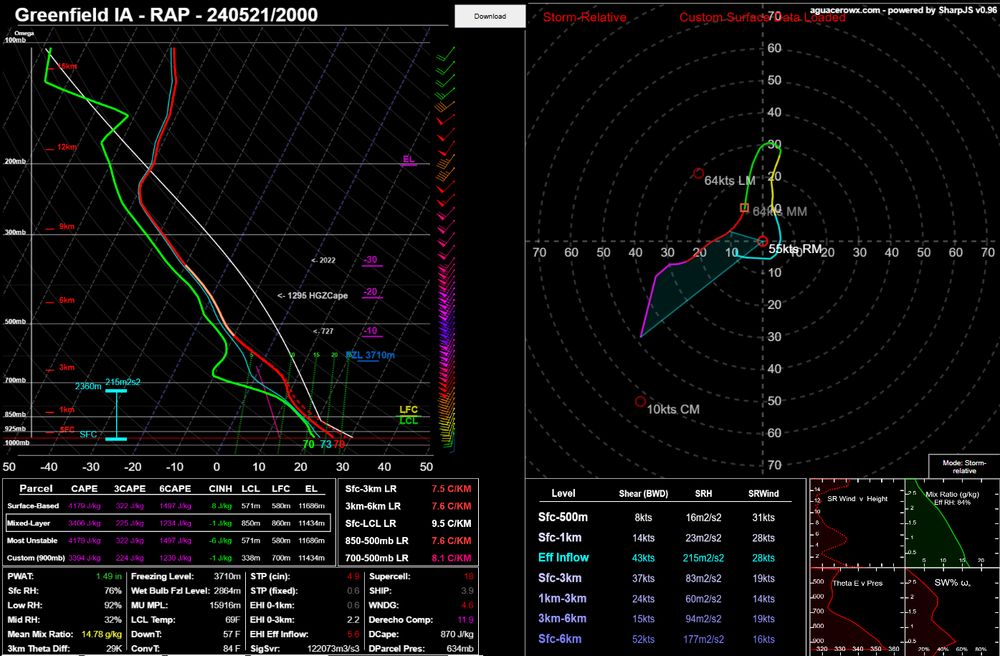Click the Sfc-3km shear value 37kts
Image resolution: width=1000 pixels, height=656 pixels.
pyautogui.click(x=643, y=578)
